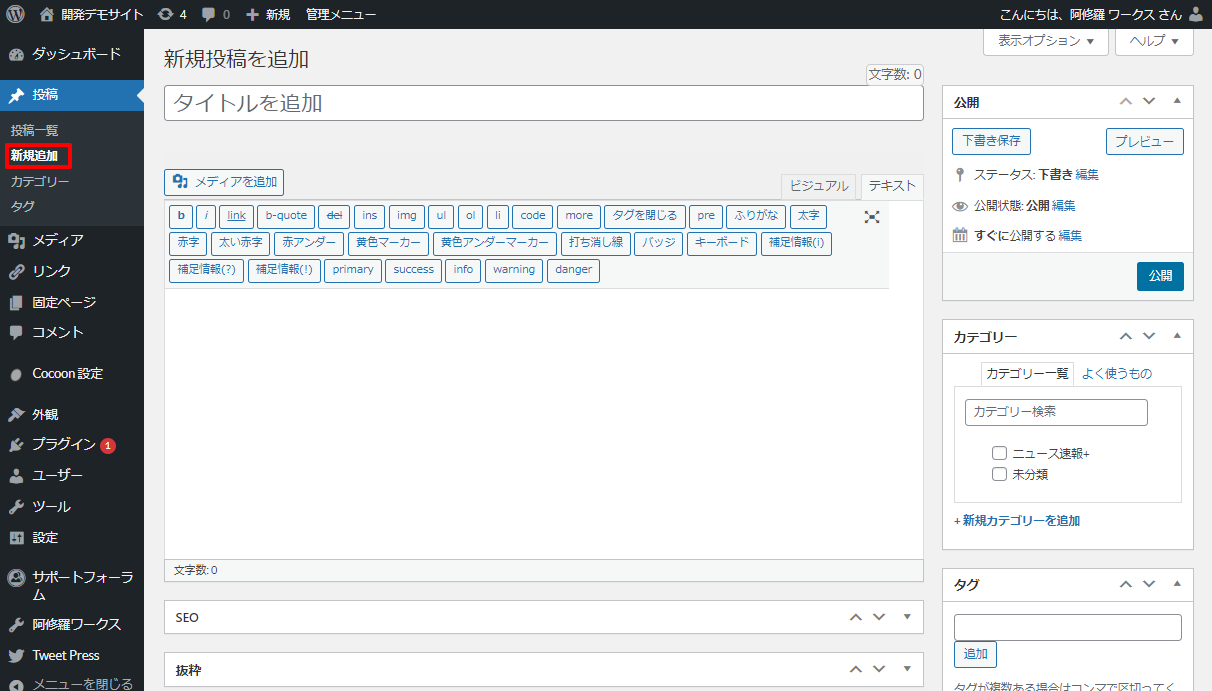Open 投稿一覧 submenu item
Screen dimensions: 1212x691
[x=35, y=131]
